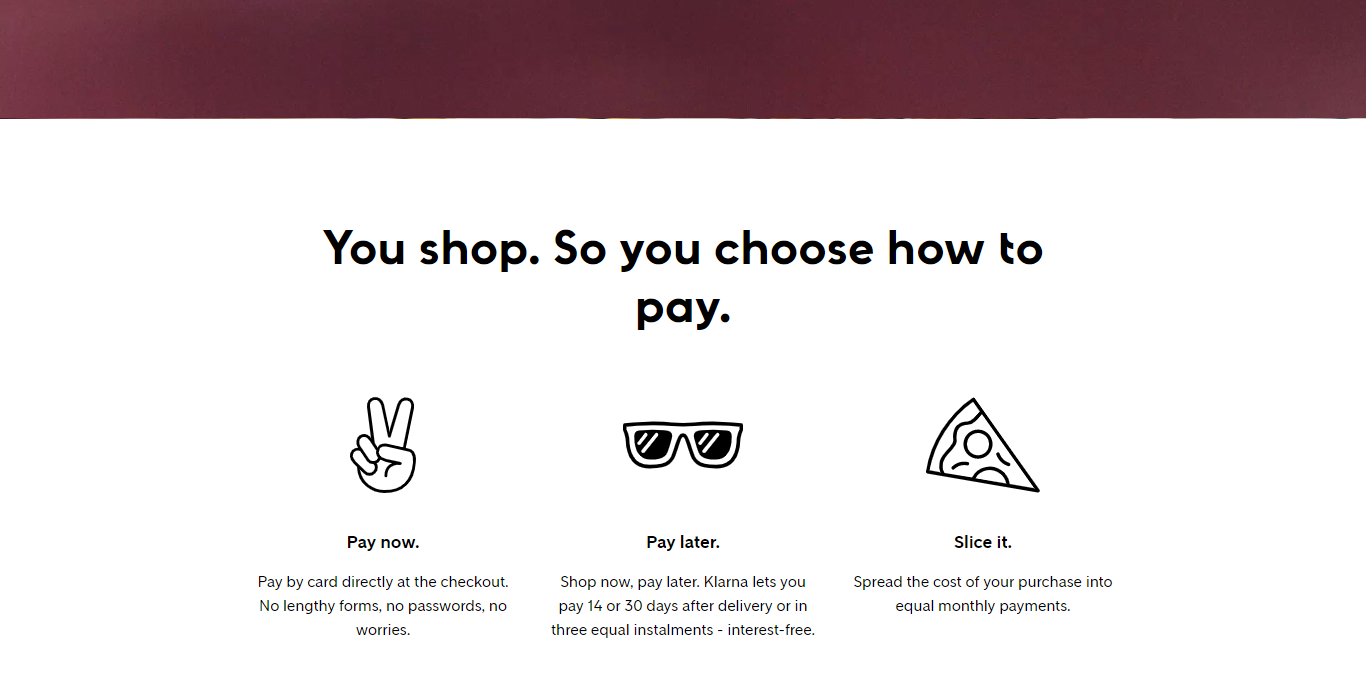The width and height of the screenshot is (1366, 679).
Task: Click the "No lengthy forms, no passwords" line
Action: click(x=383, y=606)
